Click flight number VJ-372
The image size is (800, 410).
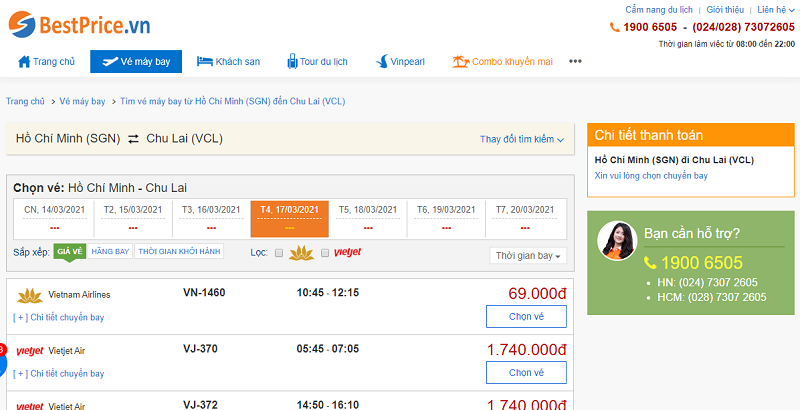click(200, 405)
